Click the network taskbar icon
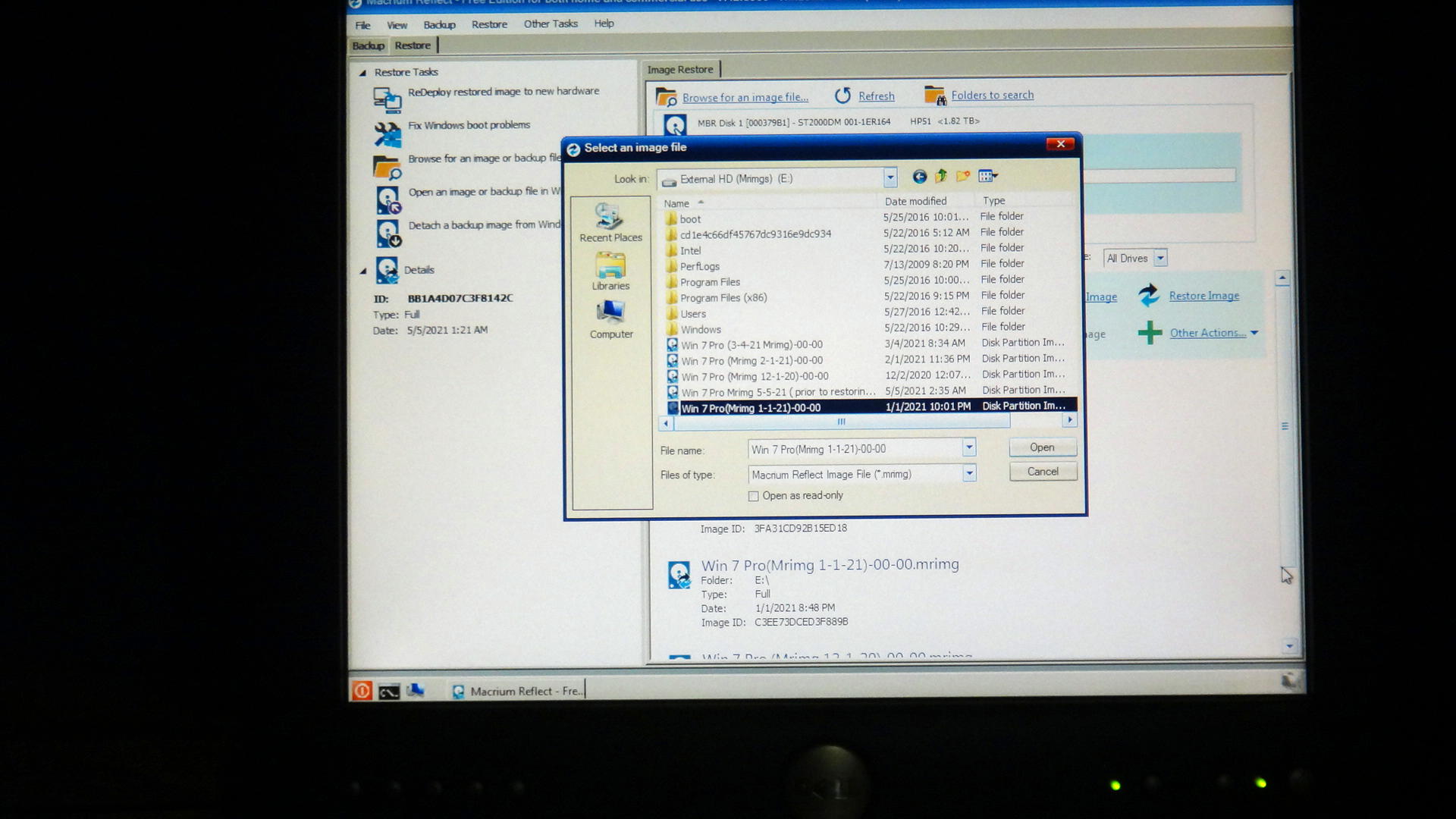Image resolution: width=1456 pixels, height=819 pixels. tap(415, 690)
